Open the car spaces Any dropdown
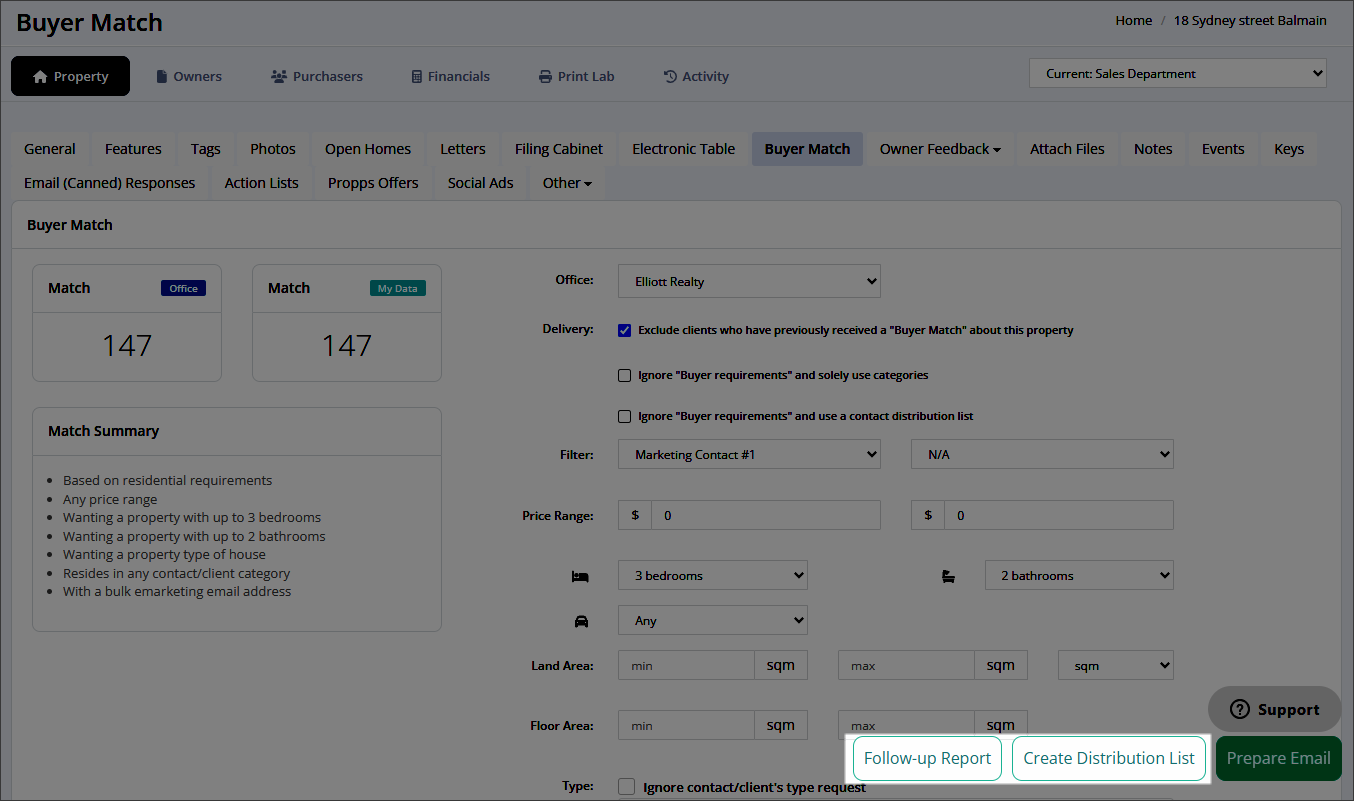Image resolution: width=1354 pixels, height=801 pixels. pos(713,620)
